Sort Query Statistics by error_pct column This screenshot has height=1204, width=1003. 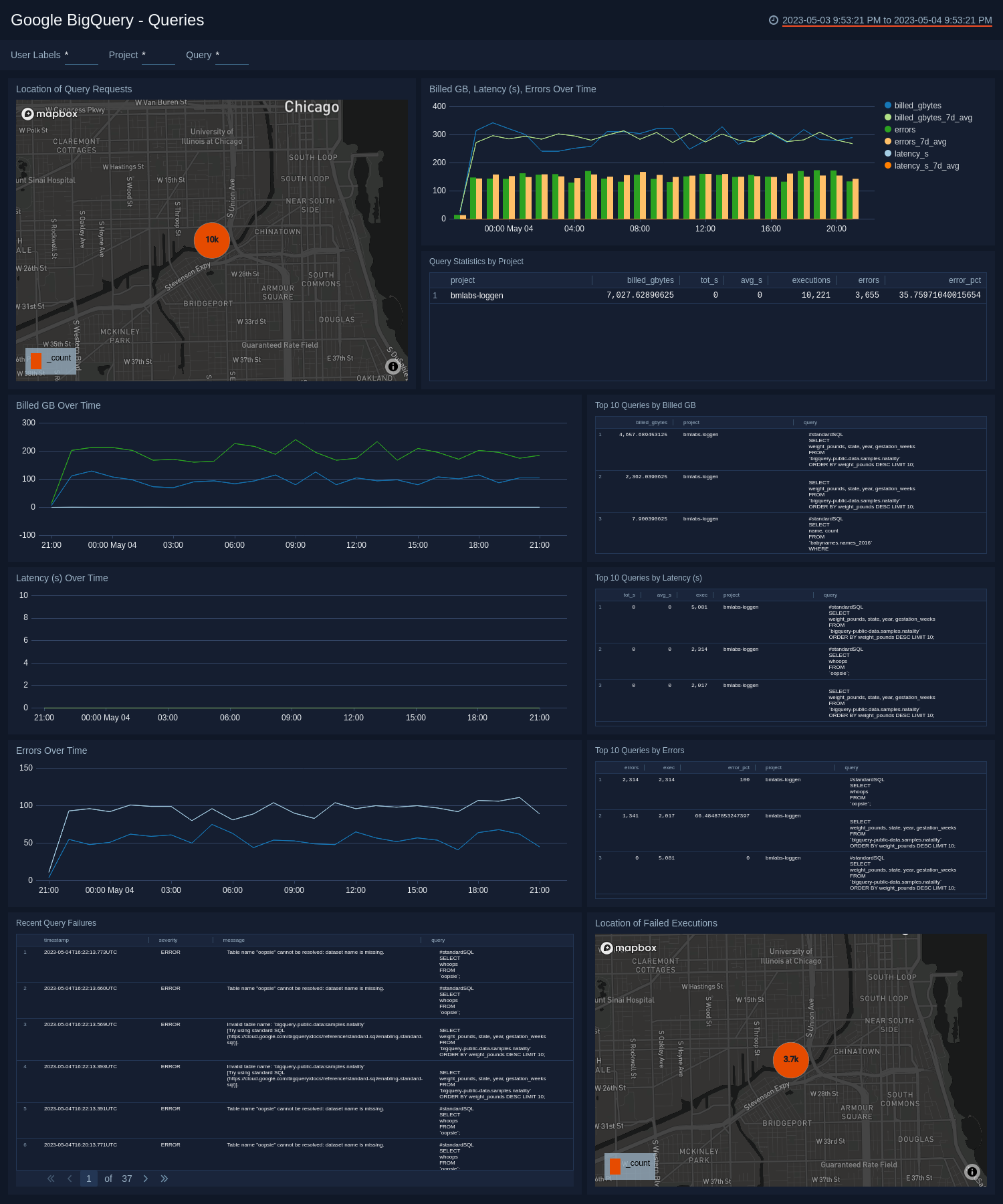[964, 280]
